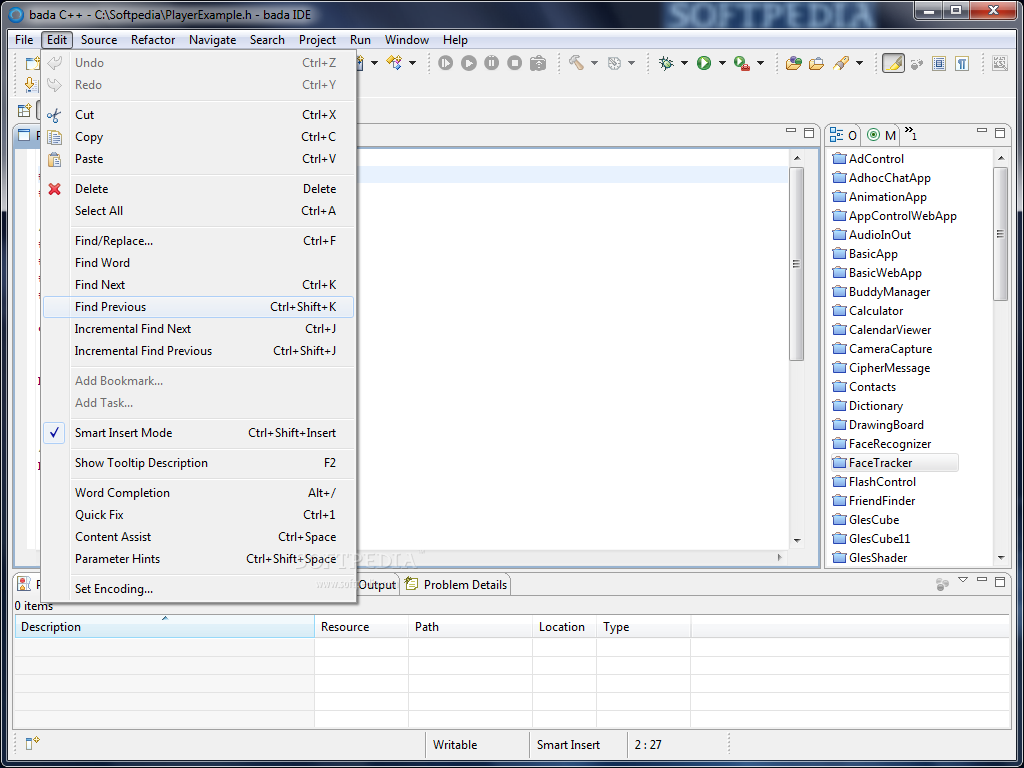Select Show Tooltip Description entry
This screenshot has width=1024, height=768.
pos(199,463)
